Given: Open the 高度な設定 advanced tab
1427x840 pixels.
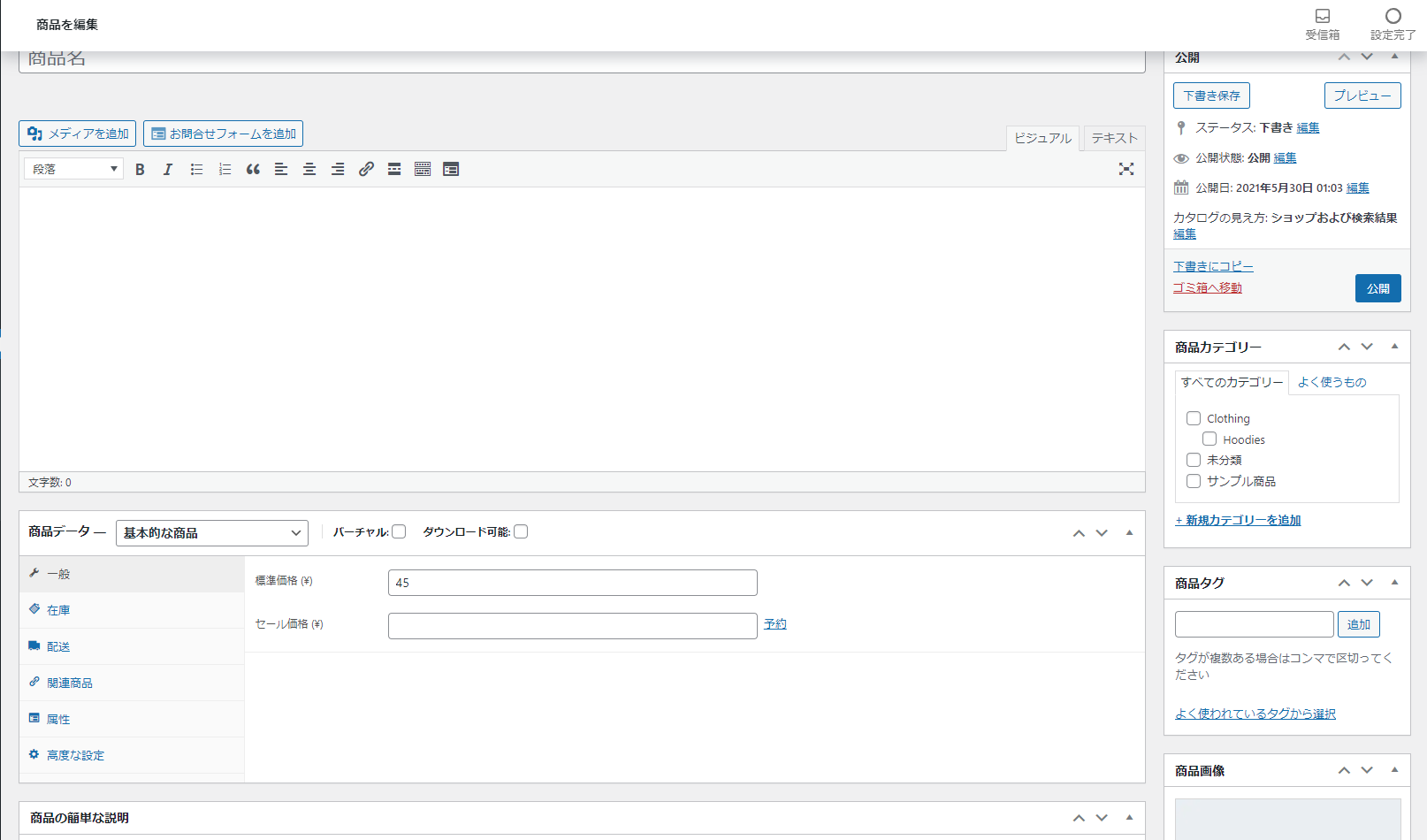Looking at the screenshot, I should coord(132,755).
